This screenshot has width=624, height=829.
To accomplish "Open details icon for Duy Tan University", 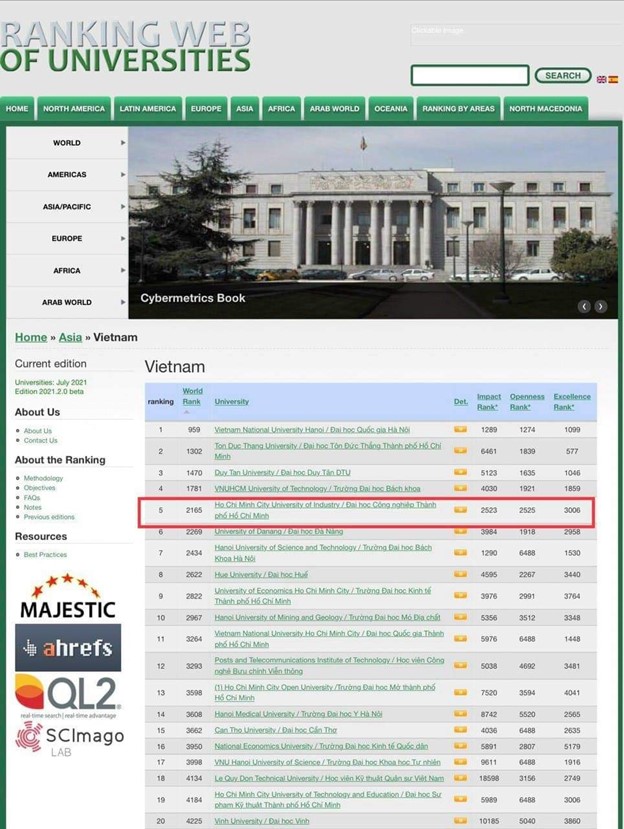I will (460, 472).
